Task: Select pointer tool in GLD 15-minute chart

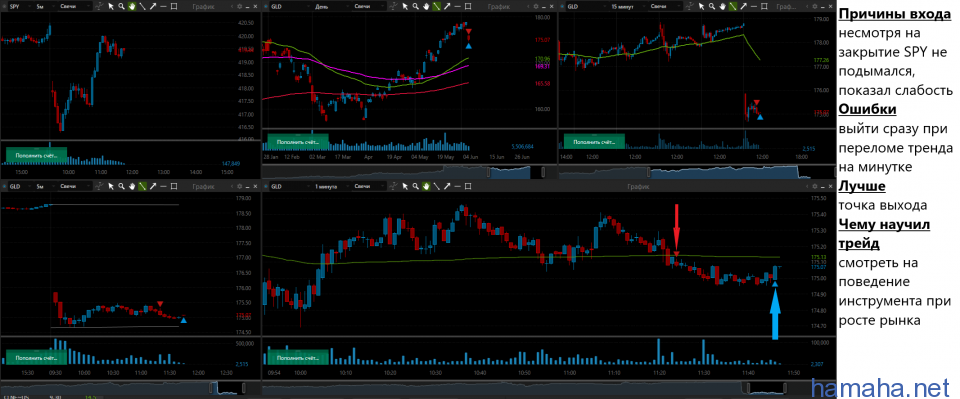Action: (702, 6)
